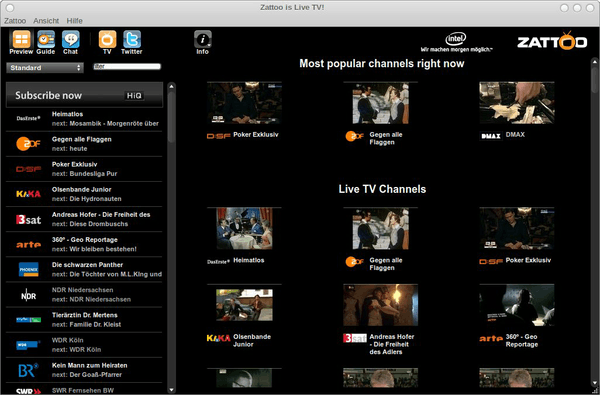Click the Info icon in toolbar

[x=203, y=39]
